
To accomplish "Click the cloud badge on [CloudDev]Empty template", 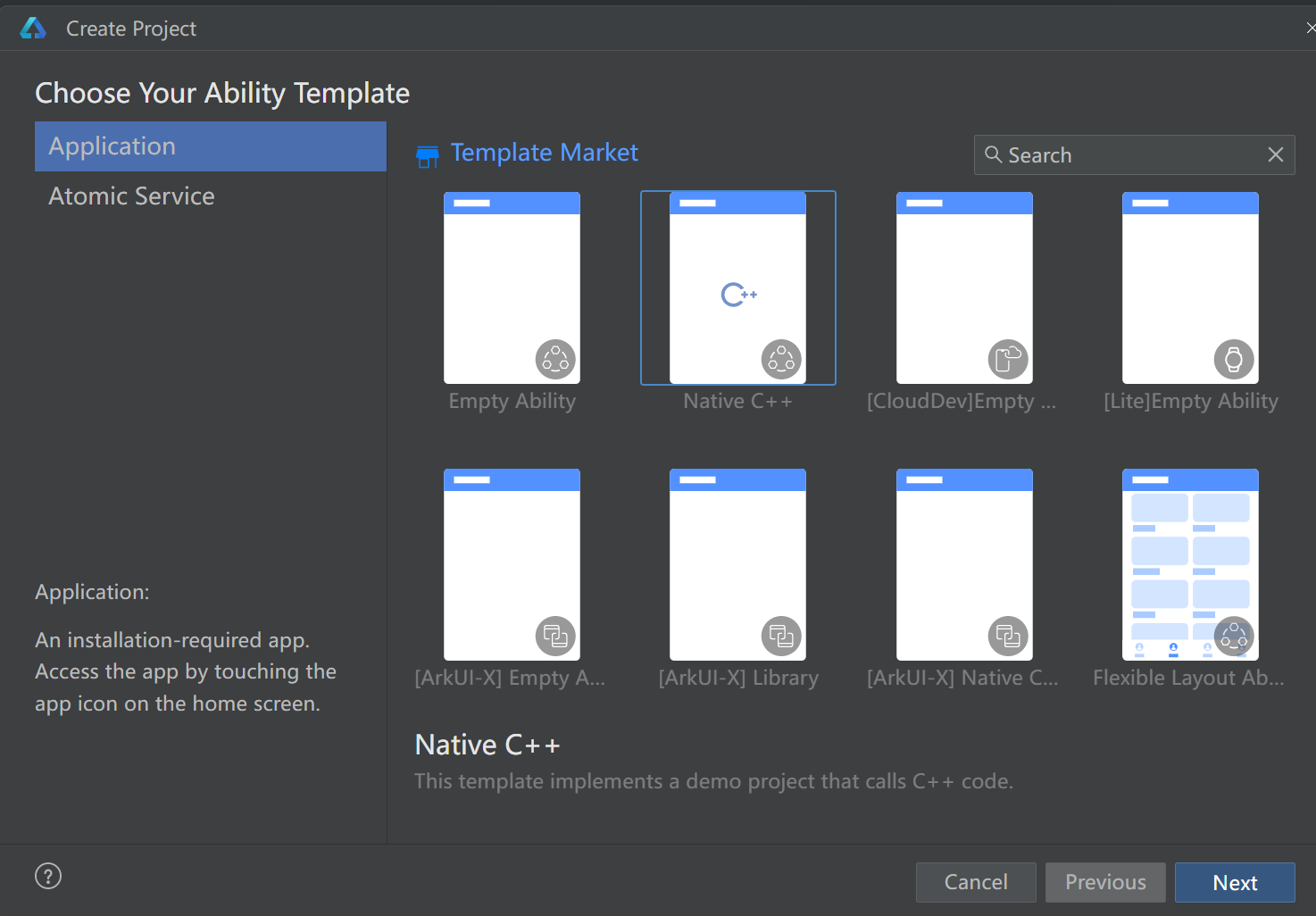I will 1007,358.
